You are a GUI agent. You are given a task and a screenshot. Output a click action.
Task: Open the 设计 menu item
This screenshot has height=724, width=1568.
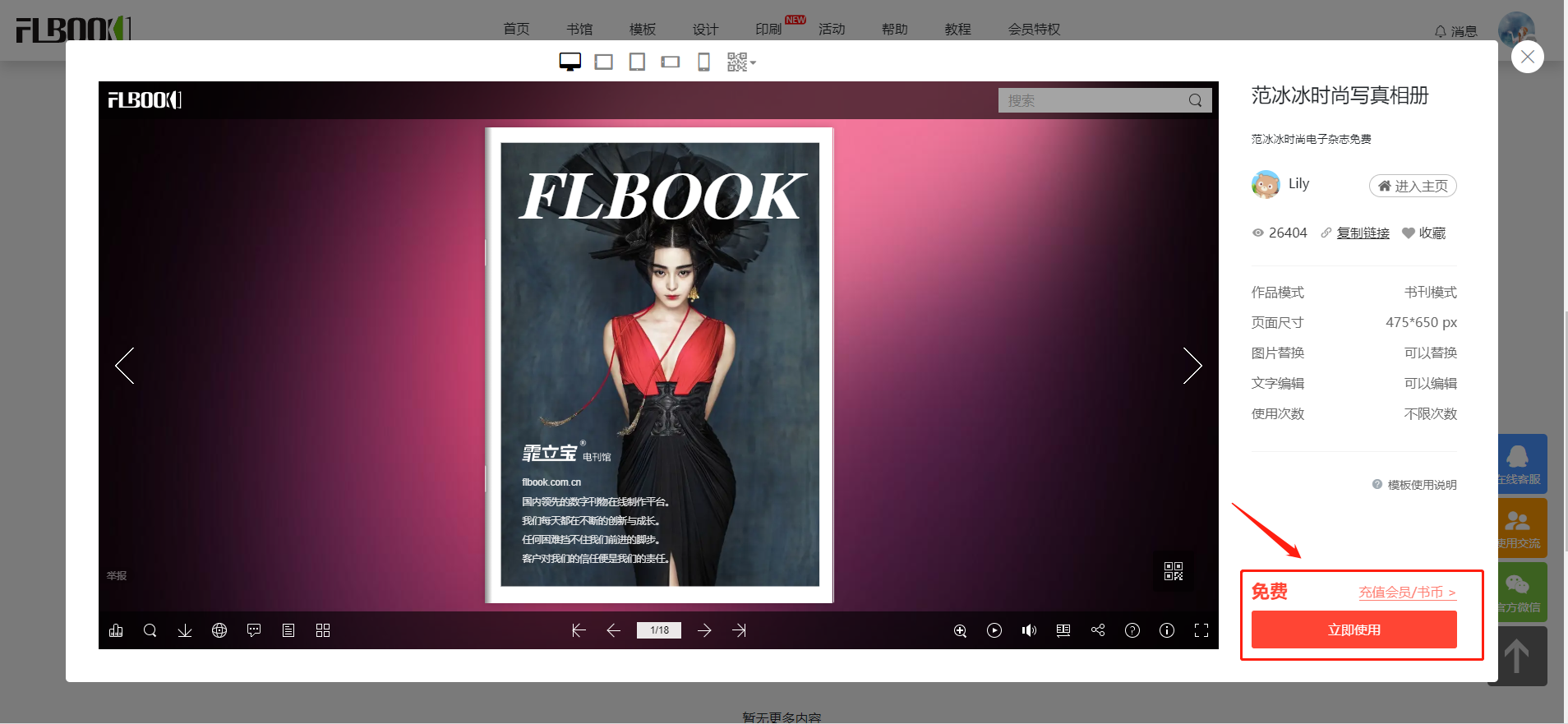(x=705, y=29)
